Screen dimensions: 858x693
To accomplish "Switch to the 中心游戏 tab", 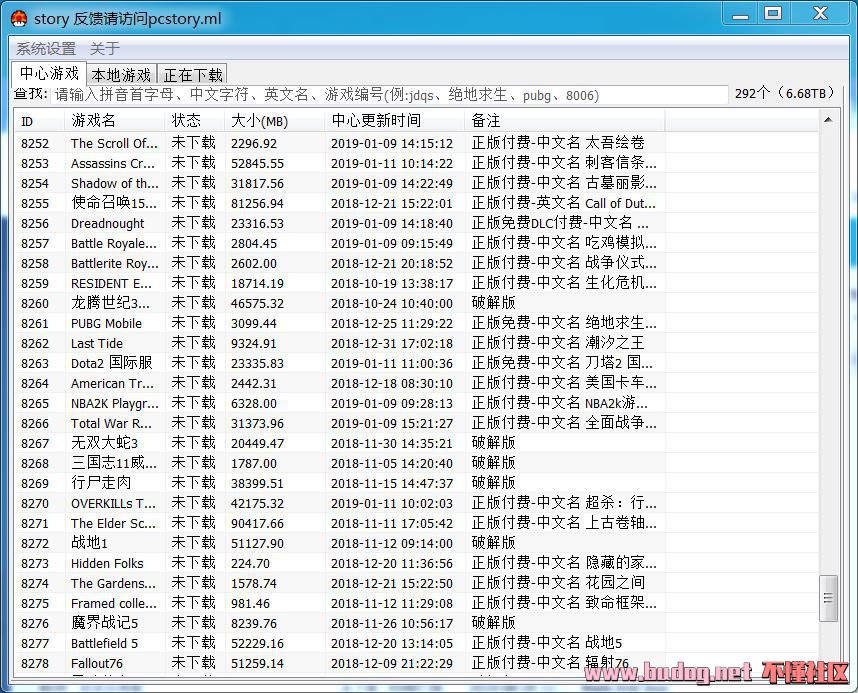I will (49, 73).
